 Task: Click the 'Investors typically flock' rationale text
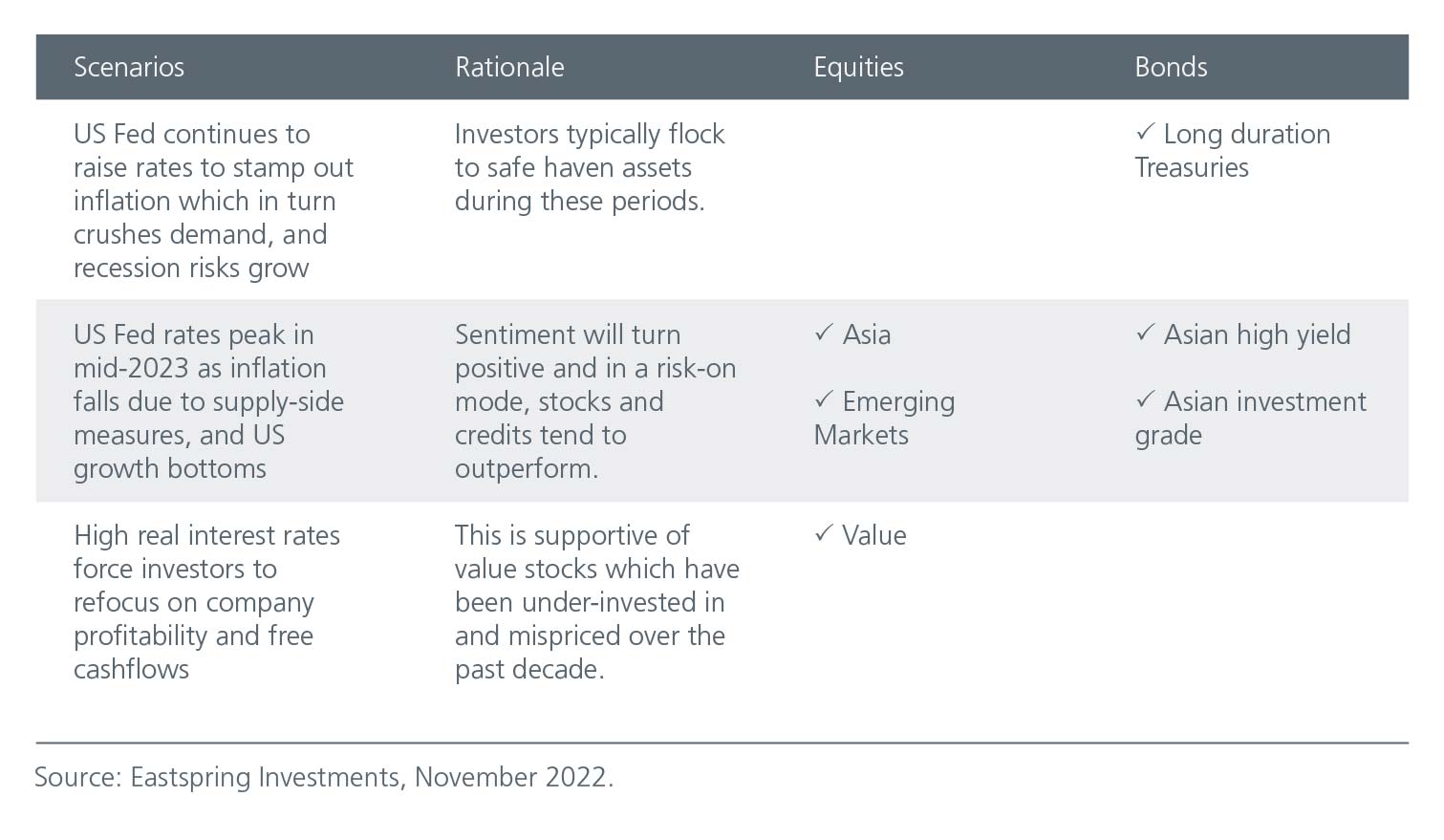point(590,167)
